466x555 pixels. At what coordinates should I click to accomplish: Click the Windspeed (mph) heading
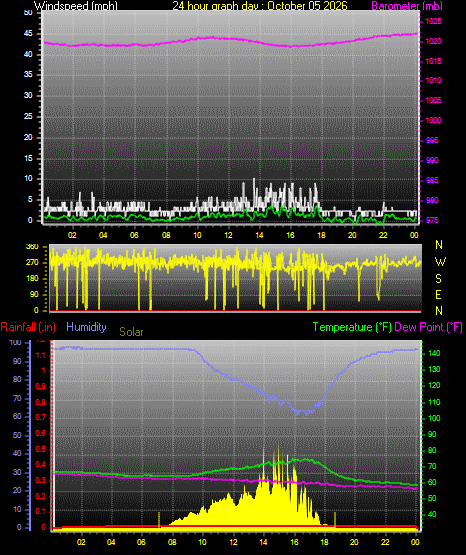pyautogui.click(x=75, y=6)
